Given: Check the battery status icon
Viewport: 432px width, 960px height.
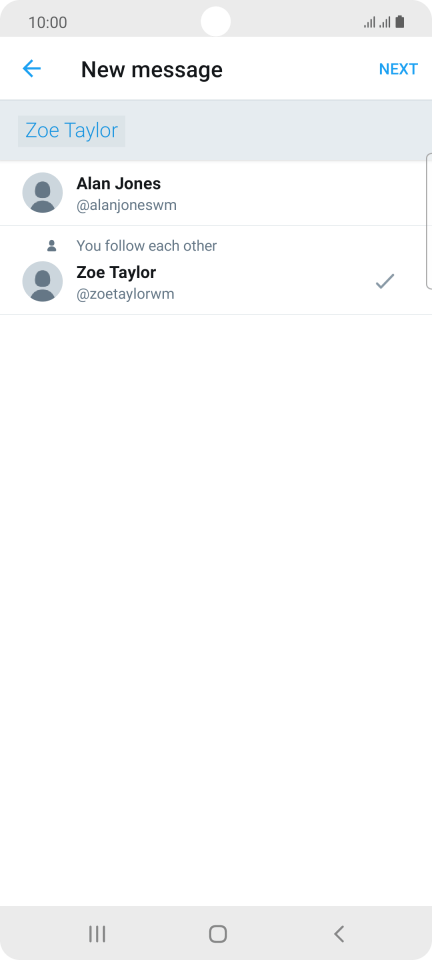Looking at the screenshot, I should [400, 22].
